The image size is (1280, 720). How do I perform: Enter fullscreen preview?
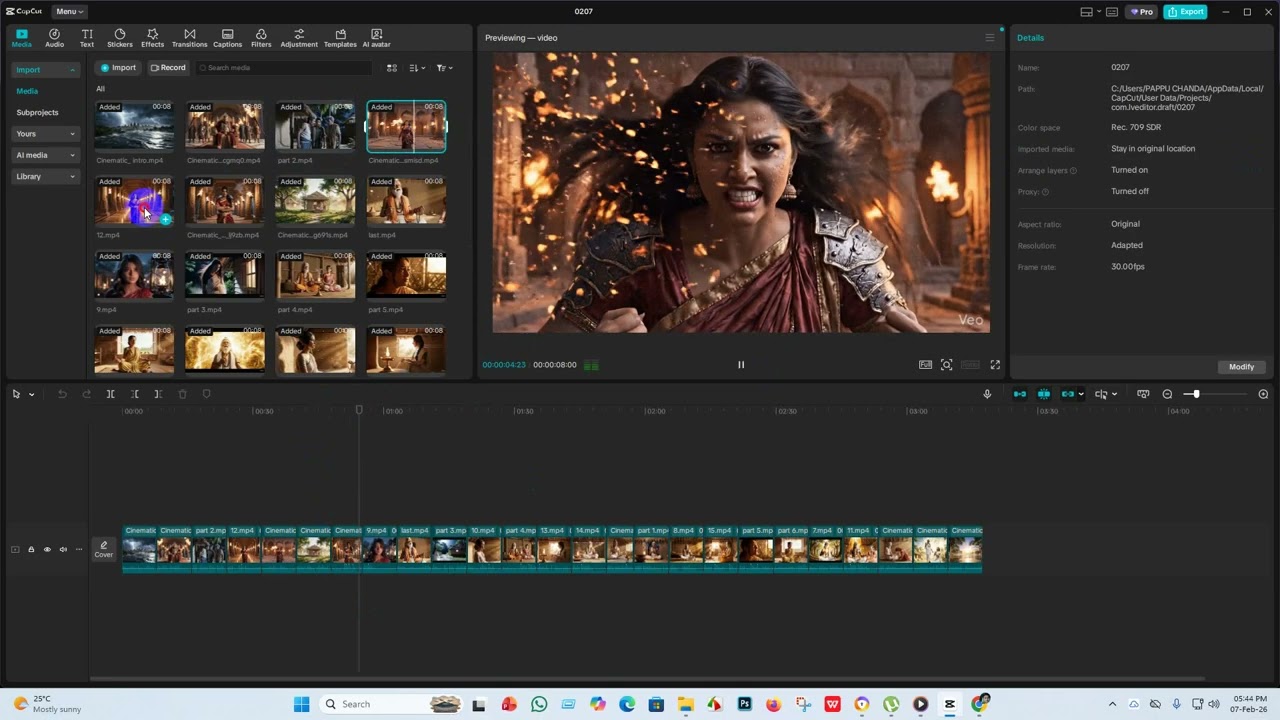tap(995, 365)
